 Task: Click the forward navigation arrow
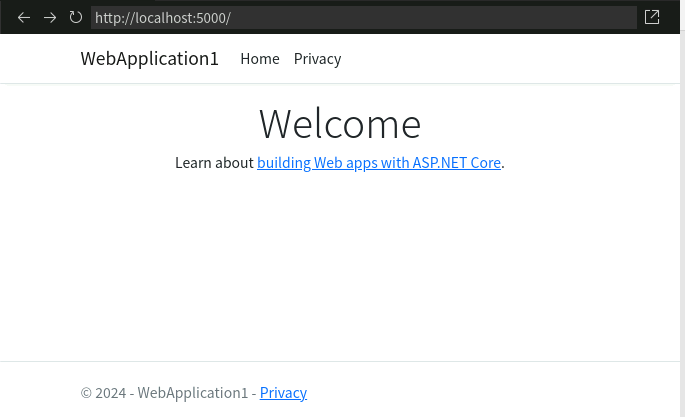coord(50,17)
